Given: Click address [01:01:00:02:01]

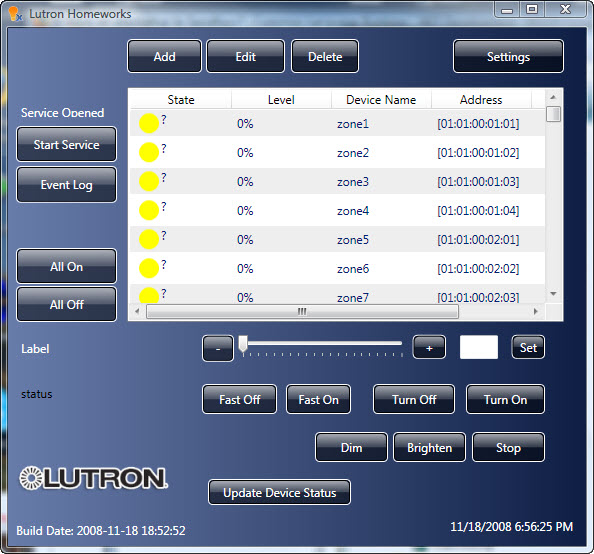Looking at the screenshot, I should [x=478, y=240].
